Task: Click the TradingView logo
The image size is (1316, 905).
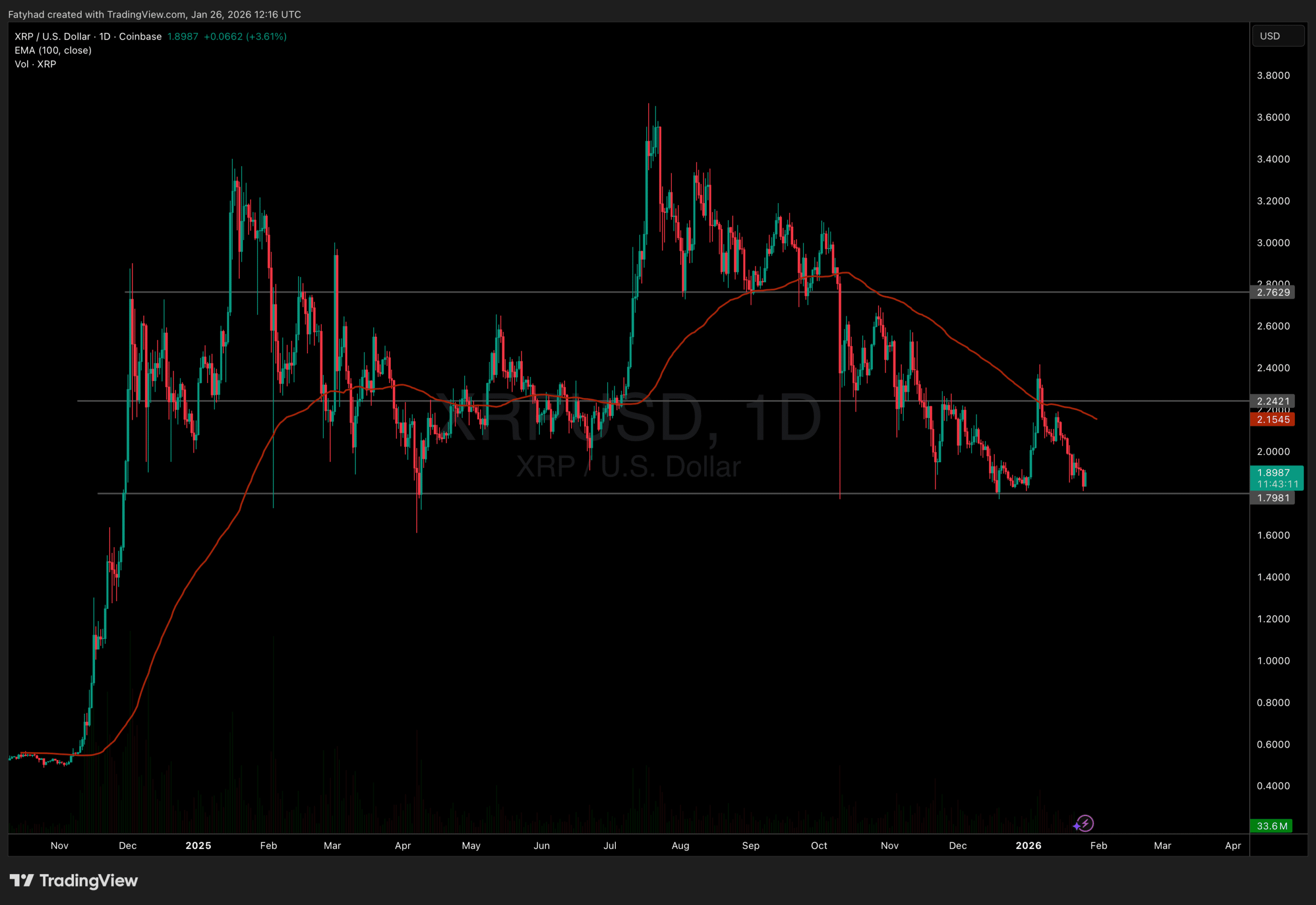Action: pyautogui.click(x=74, y=881)
